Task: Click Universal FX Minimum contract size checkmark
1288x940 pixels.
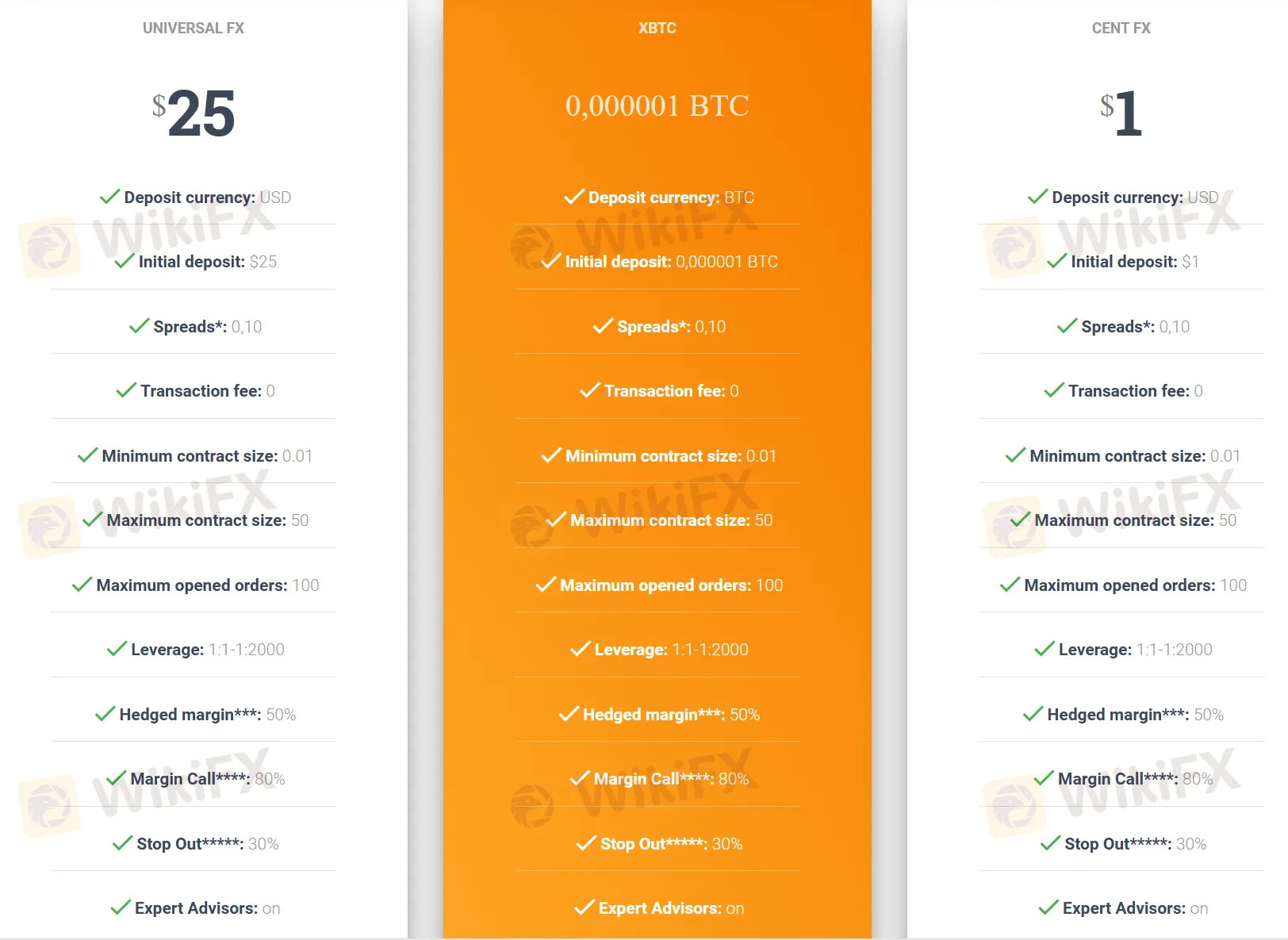Action: (x=88, y=455)
